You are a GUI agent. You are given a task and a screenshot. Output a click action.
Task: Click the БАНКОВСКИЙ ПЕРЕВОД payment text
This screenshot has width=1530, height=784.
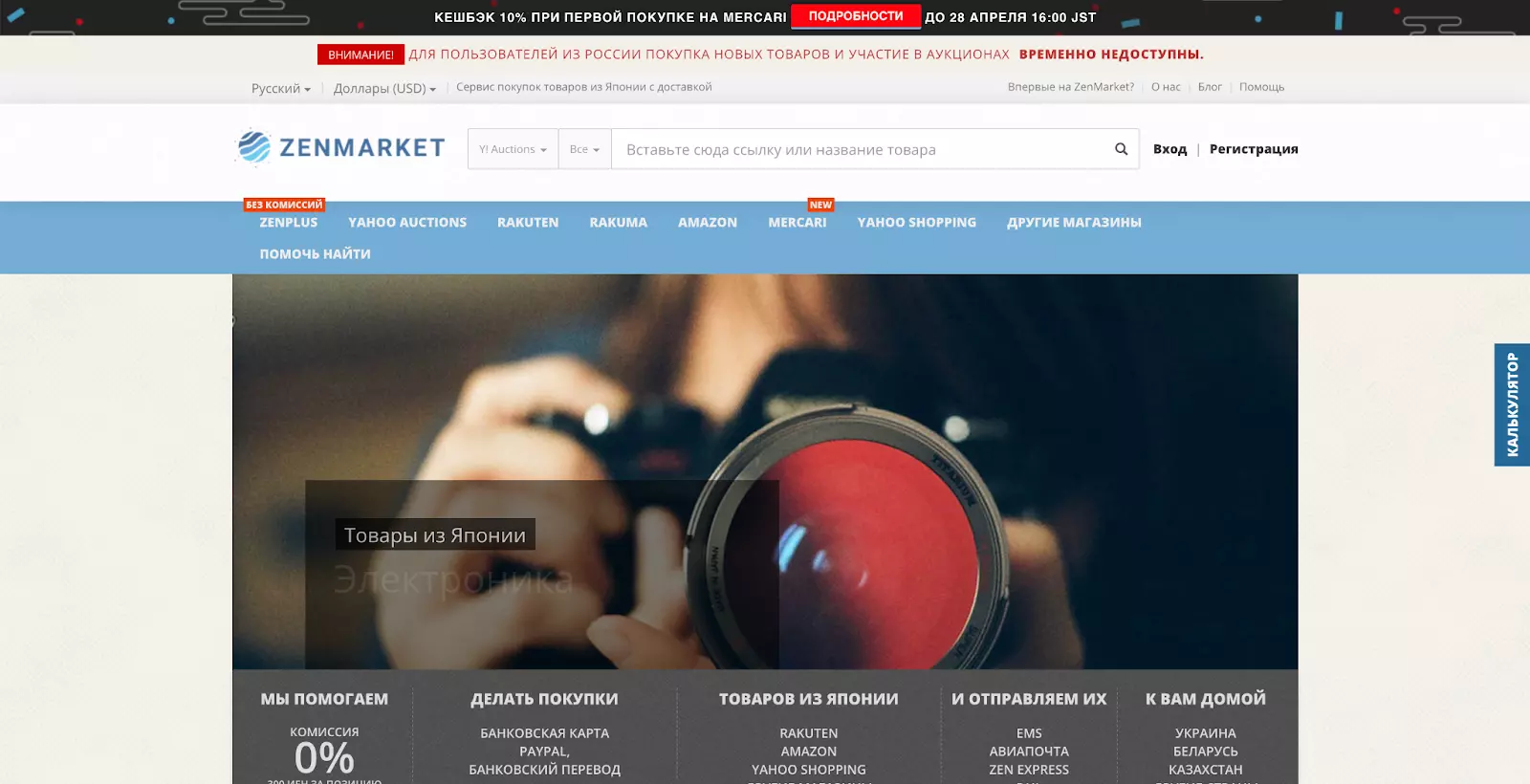544,770
